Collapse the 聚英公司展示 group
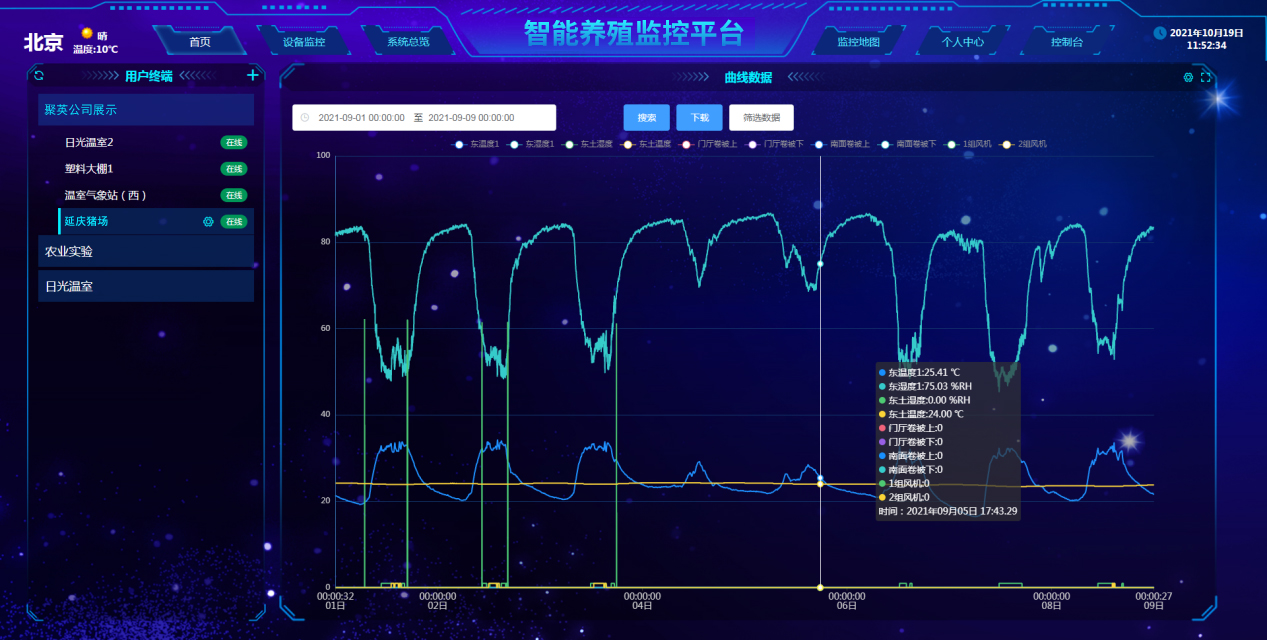1267x640 pixels. 146,109
